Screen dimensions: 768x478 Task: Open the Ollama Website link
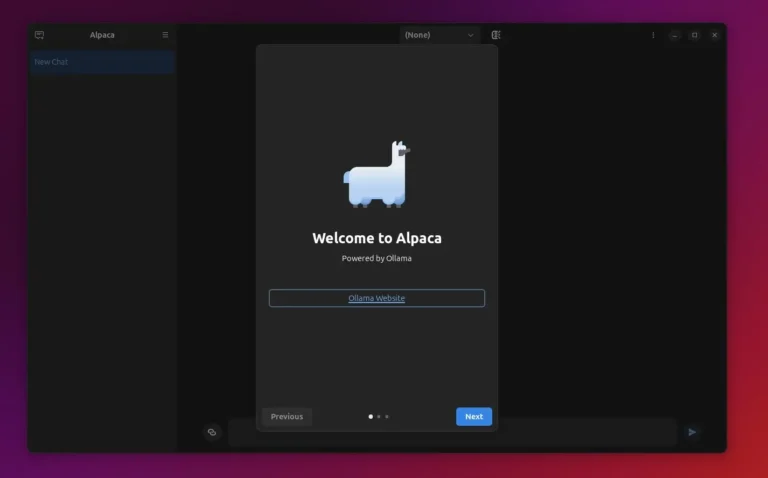coord(376,298)
